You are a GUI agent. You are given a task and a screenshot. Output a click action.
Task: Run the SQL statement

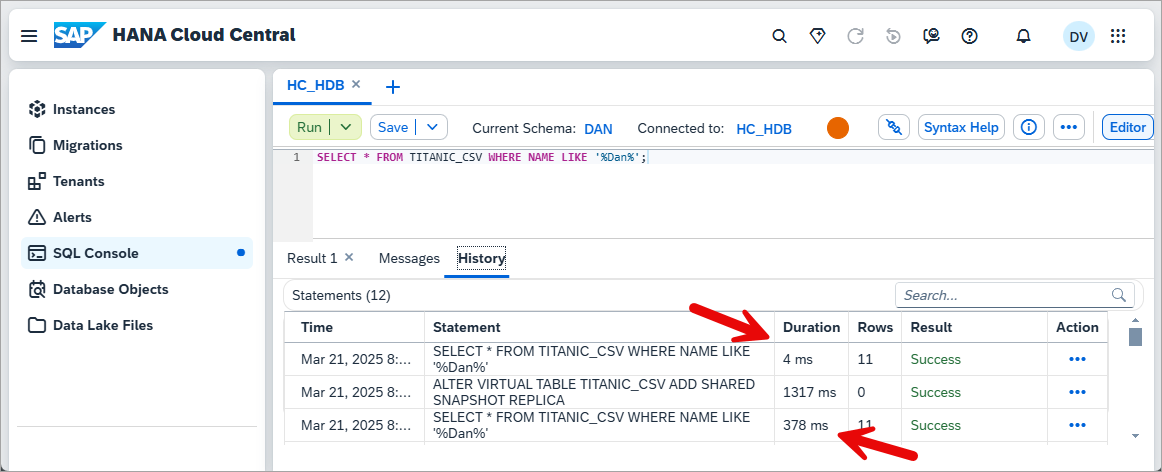pos(309,127)
